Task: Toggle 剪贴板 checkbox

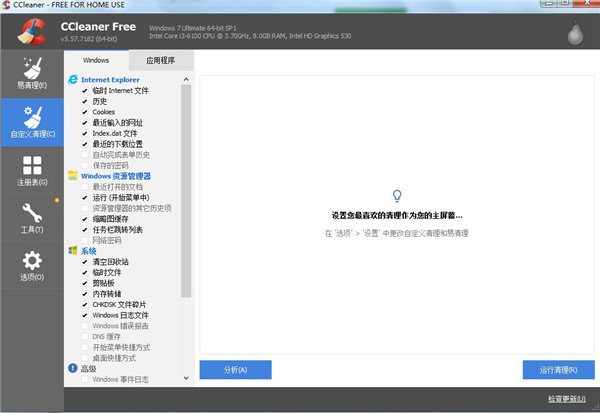Action: [x=85, y=284]
